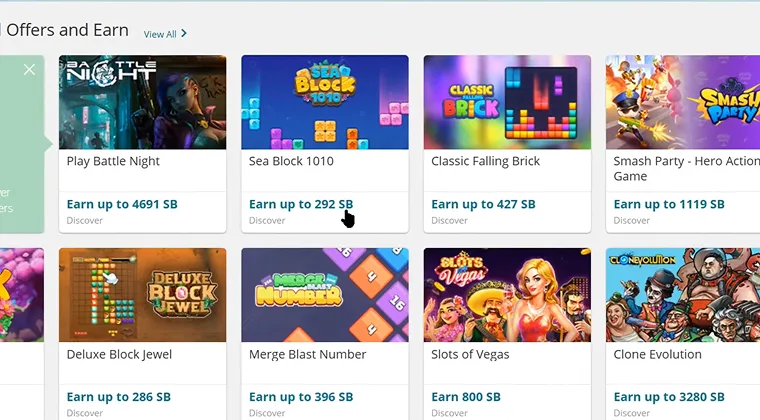Open the Deluxe Block Jewel title text

[119, 355]
